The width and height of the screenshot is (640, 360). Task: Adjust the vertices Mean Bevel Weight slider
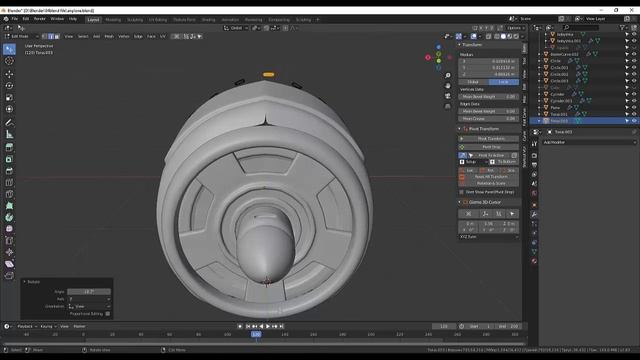pos(489,97)
